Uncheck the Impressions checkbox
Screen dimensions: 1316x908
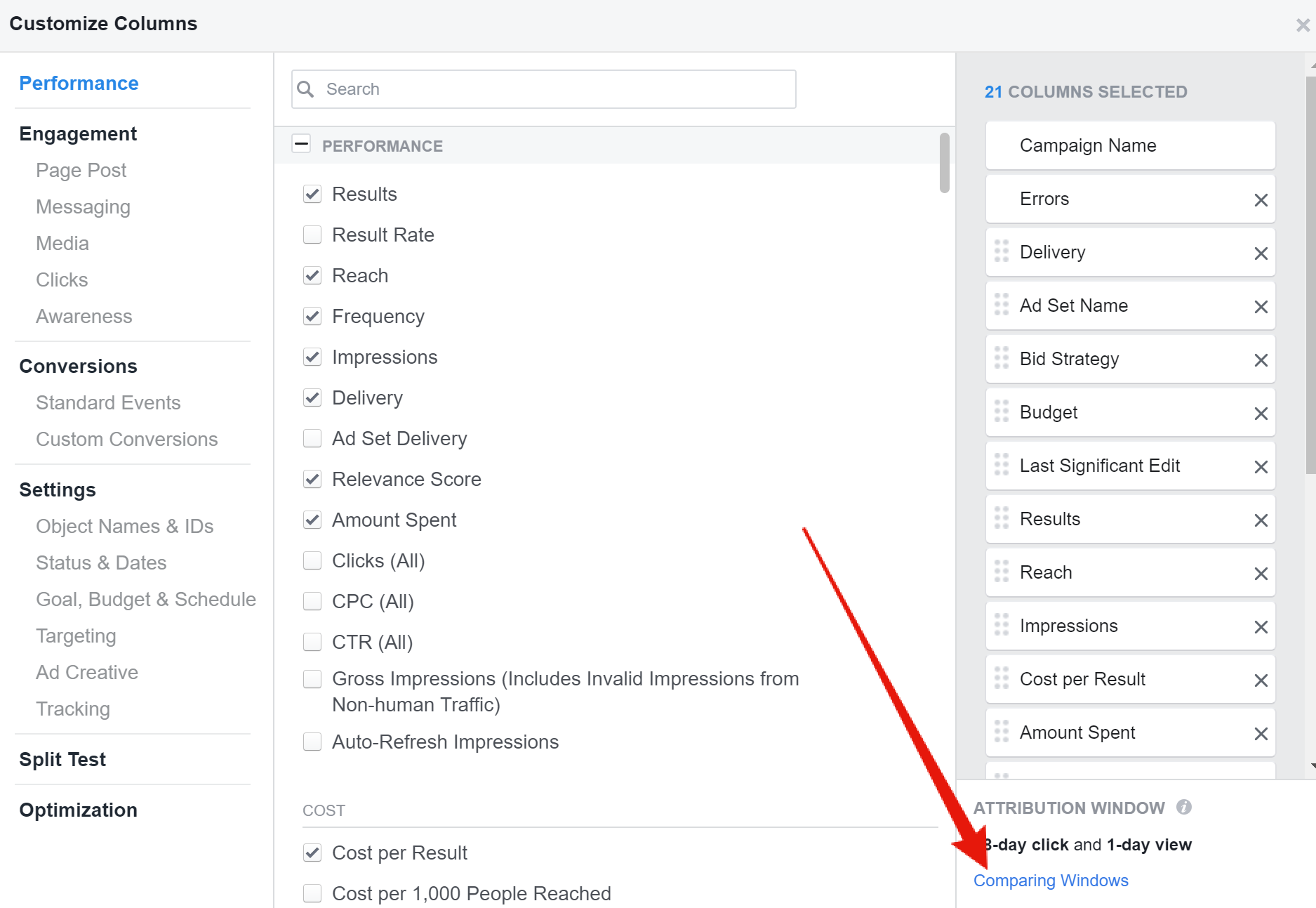click(x=312, y=357)
